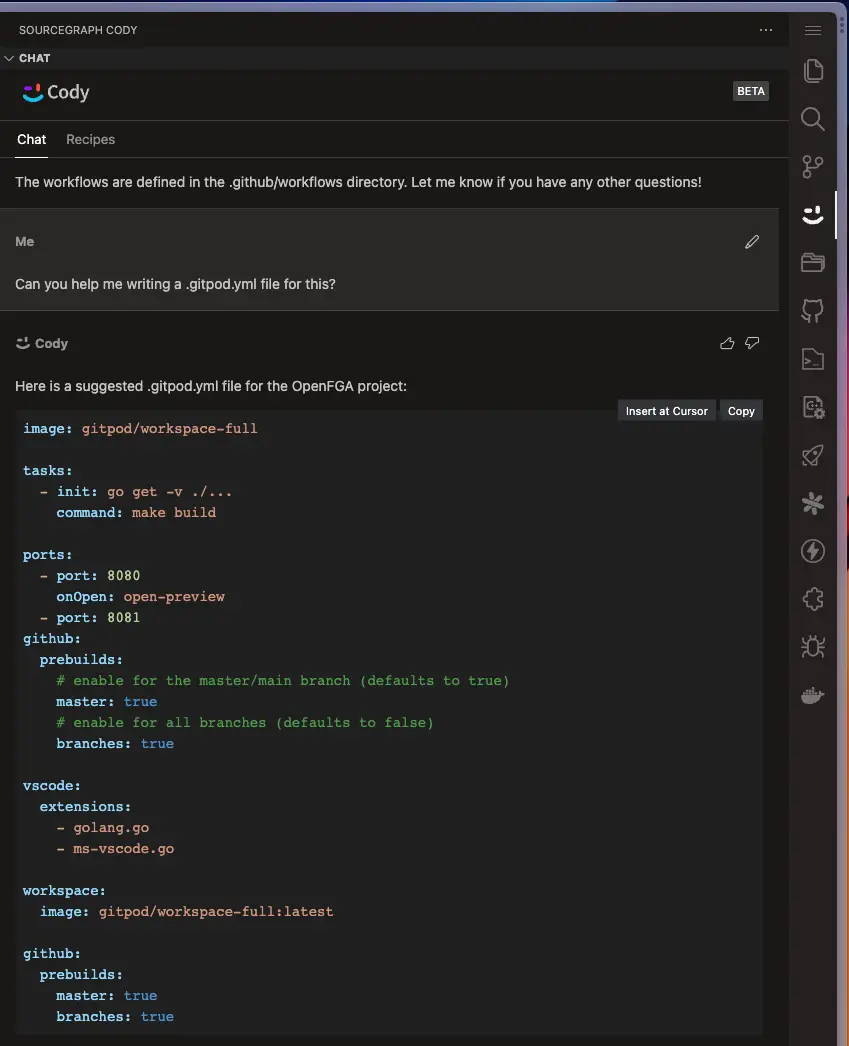The height and width of the screenshot is (1046, 849).
Task: Click the 'command: make build' line
Action: pyautogui.click(x=136, y=512)
